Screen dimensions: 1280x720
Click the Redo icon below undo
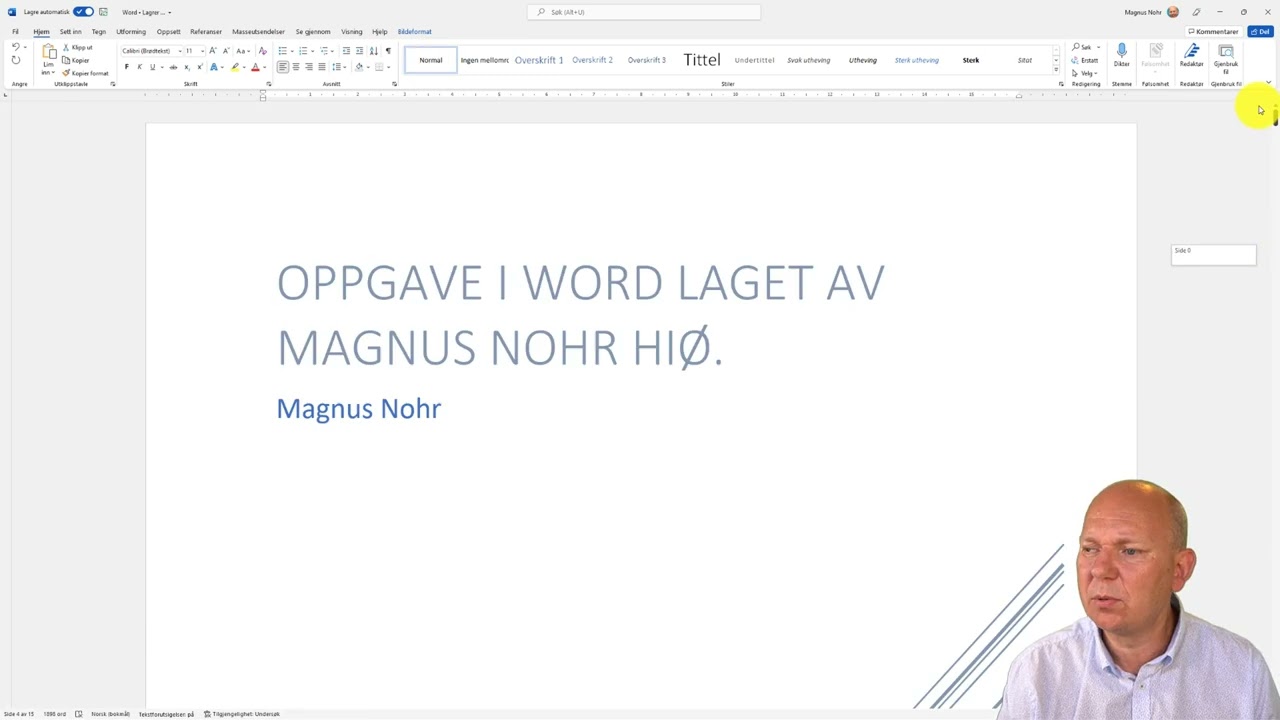(x=15, y=61)
